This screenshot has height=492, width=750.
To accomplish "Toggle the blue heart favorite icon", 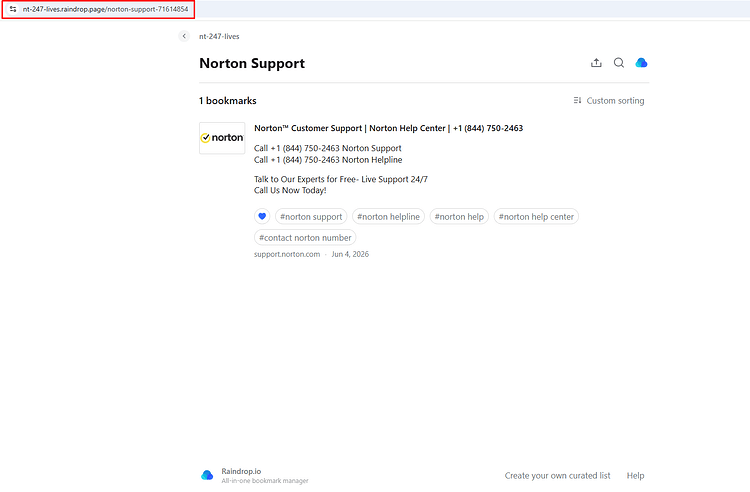I will 262,217.
